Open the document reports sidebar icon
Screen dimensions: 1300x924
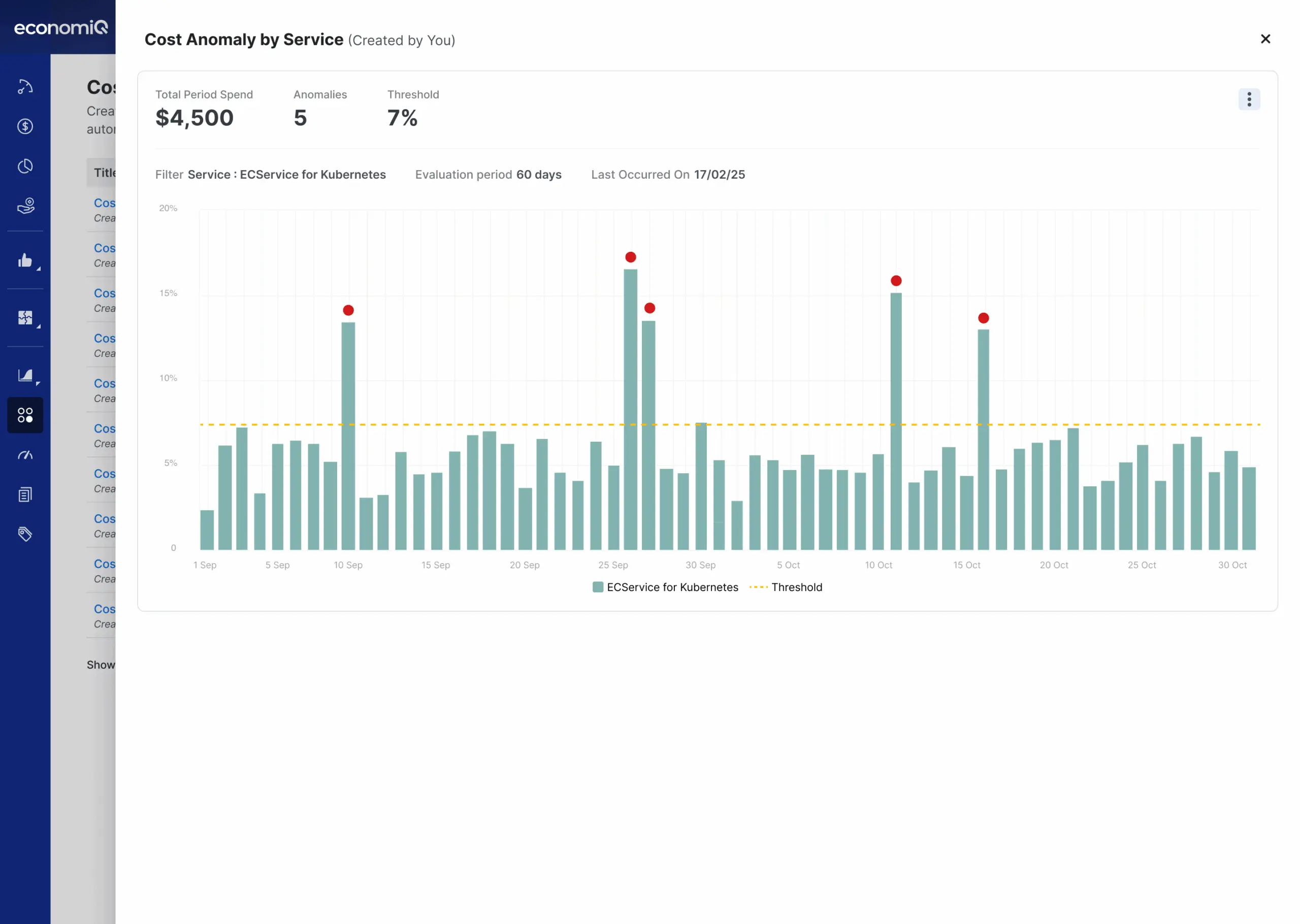click(25, 494)
